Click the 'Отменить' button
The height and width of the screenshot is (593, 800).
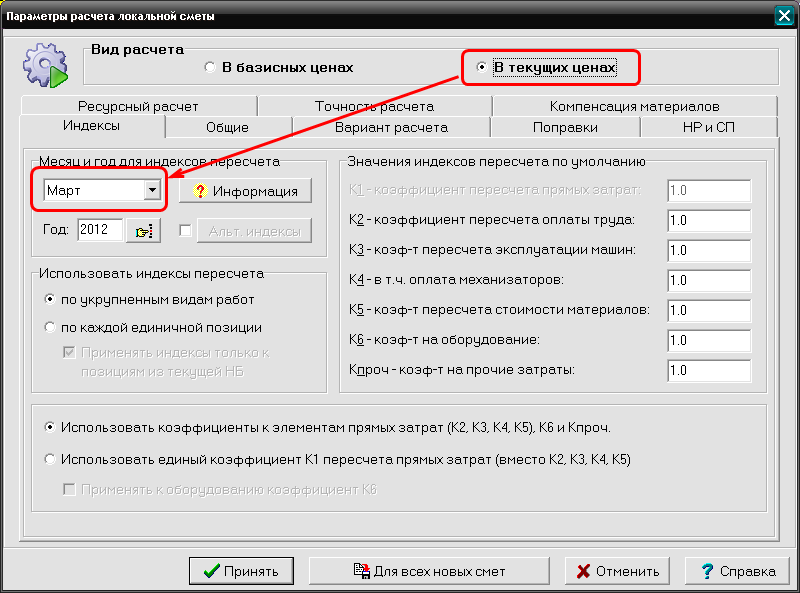[x=617, y=571]
